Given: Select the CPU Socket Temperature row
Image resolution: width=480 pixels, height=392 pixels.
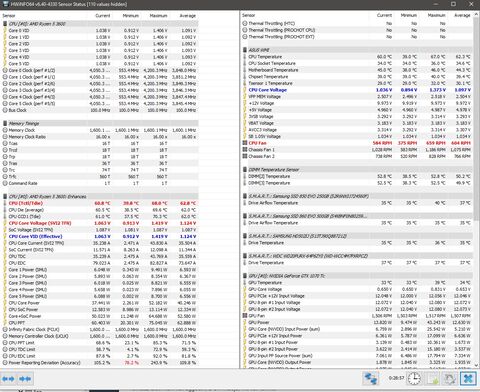Looking at the screenshot, I should pos(357,63).
